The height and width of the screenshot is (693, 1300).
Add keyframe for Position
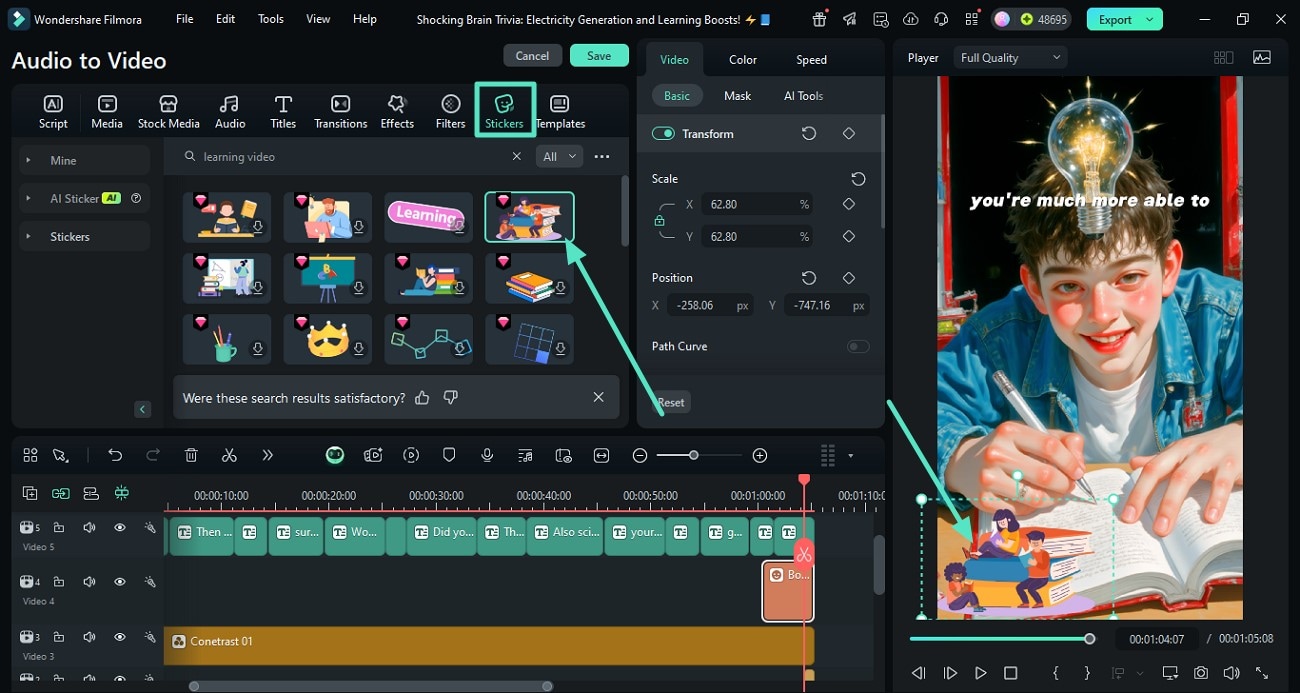coord(849,277)
